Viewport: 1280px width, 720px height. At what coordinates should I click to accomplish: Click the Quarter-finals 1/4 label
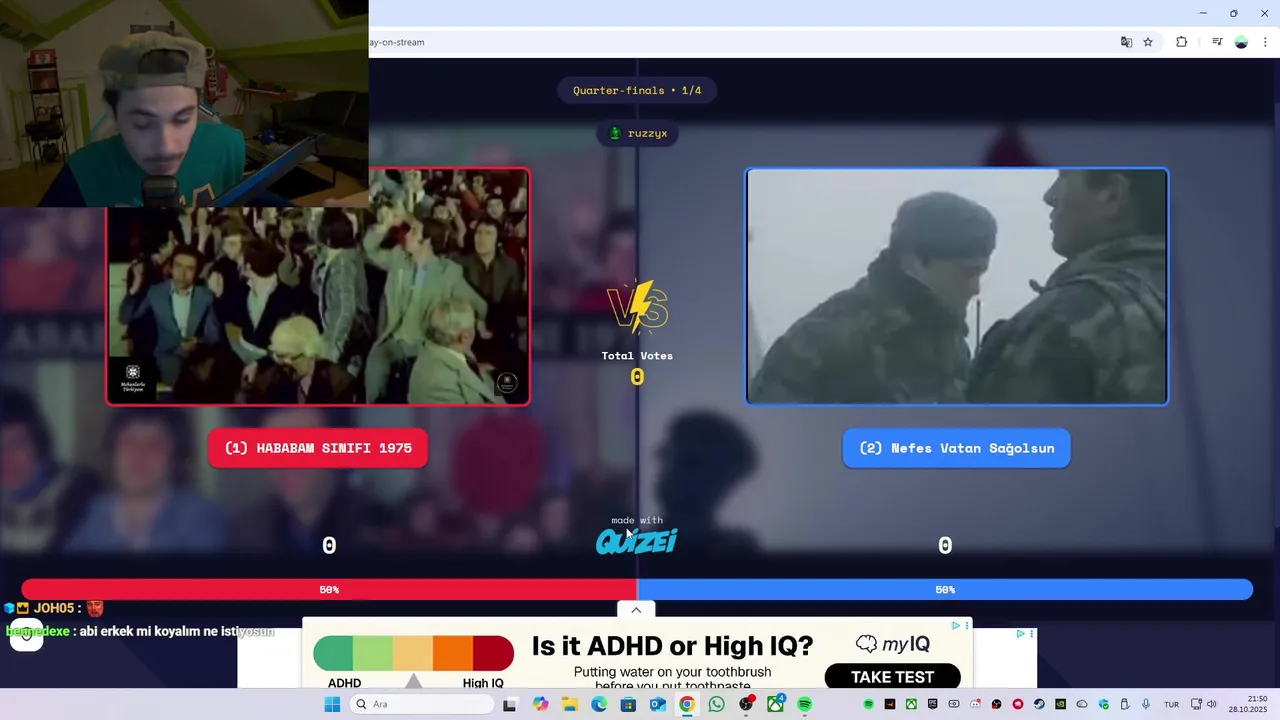(637, 90)
